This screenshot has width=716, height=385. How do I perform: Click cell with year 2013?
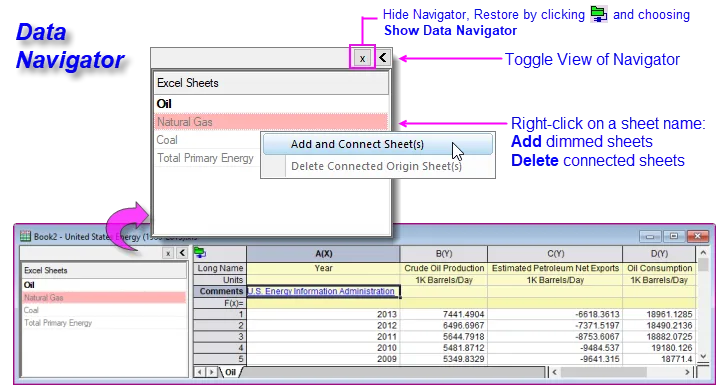tap(323, 314)
